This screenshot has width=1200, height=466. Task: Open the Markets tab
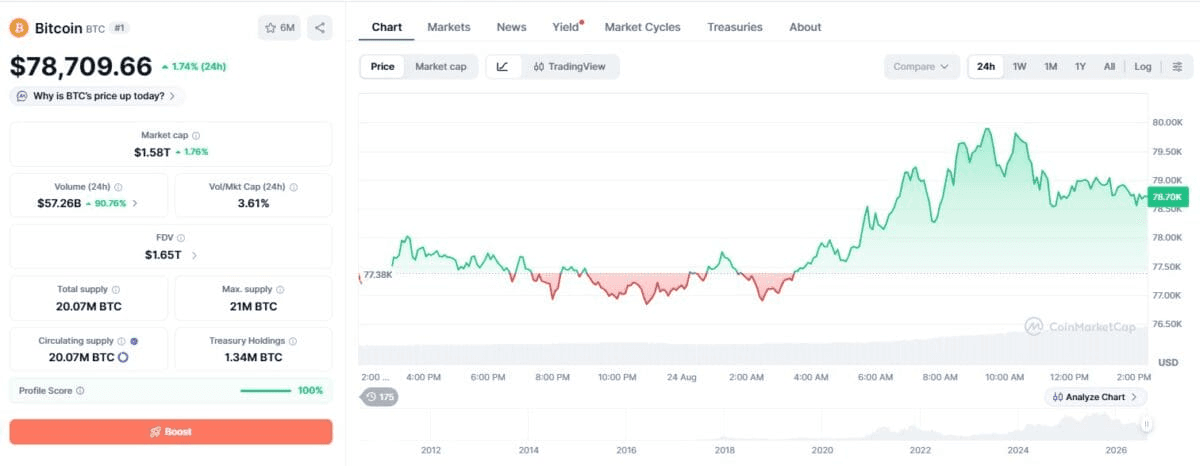(x=449, y=27)
